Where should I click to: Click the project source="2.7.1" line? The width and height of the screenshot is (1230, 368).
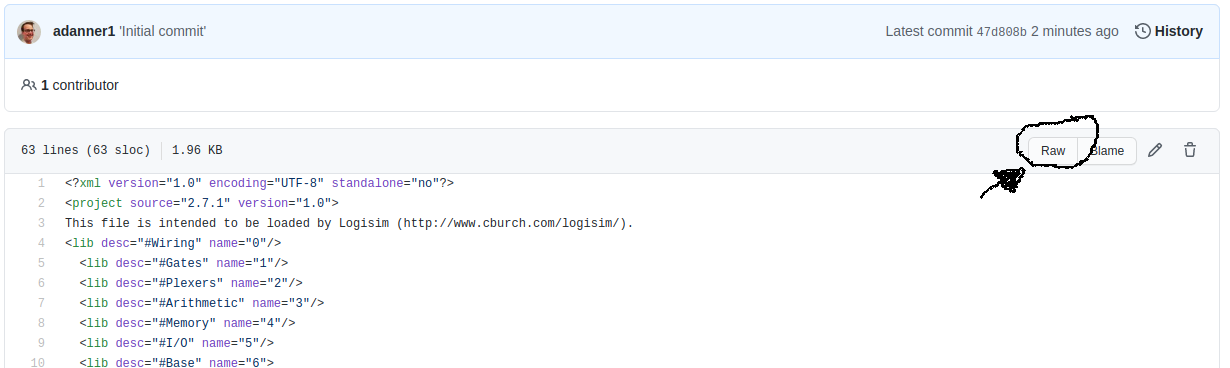coord(202,203)
